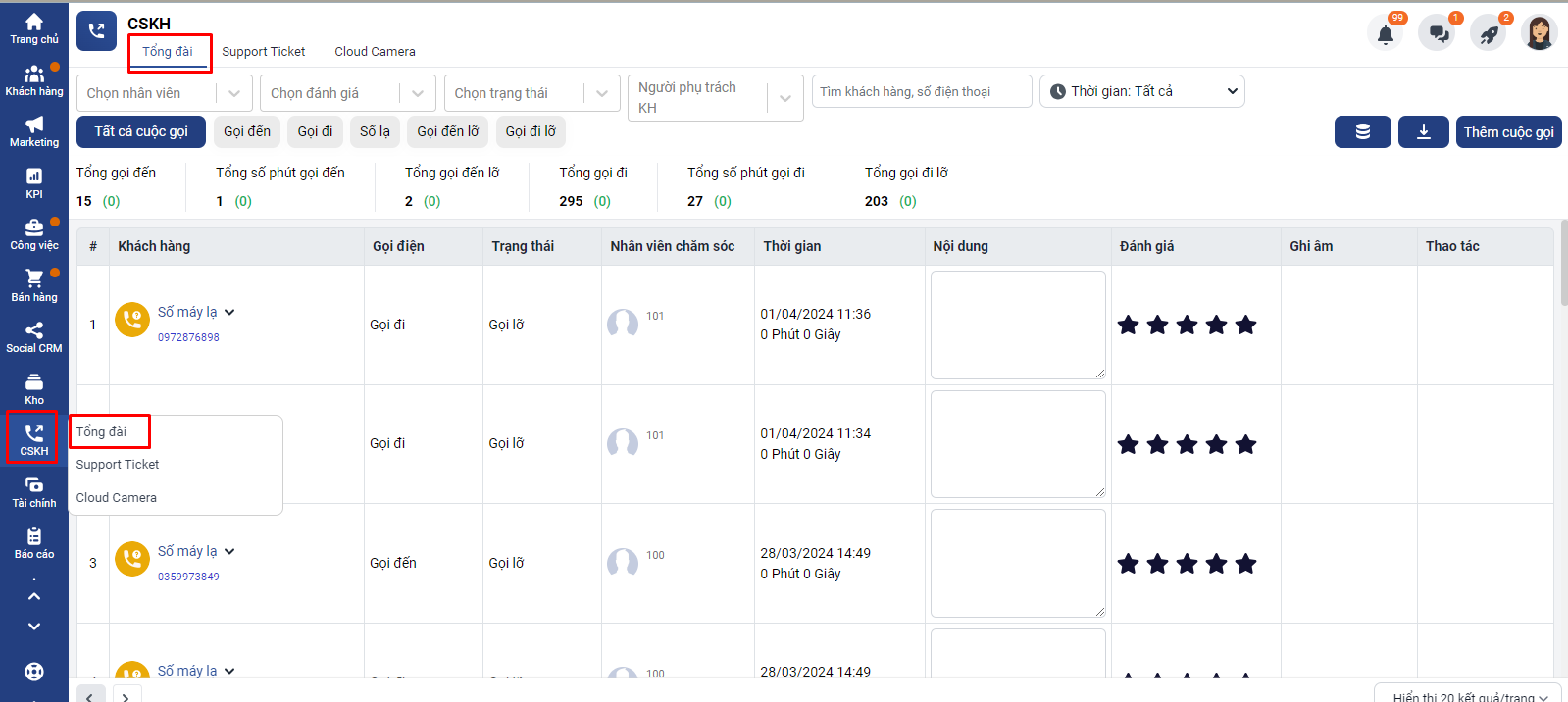
Task: Click the Thêm cuộc gọi button
Action: [x=1508, y=132]
